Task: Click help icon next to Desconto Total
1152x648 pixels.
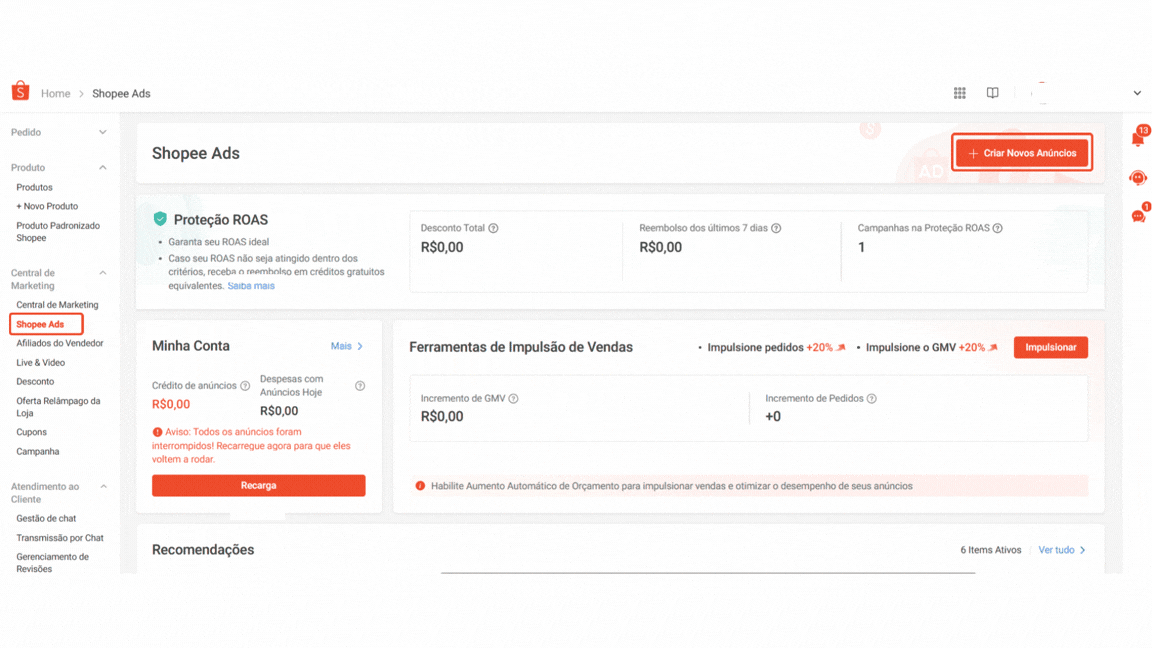Action: pyautogui.click(x=493, y=228)
